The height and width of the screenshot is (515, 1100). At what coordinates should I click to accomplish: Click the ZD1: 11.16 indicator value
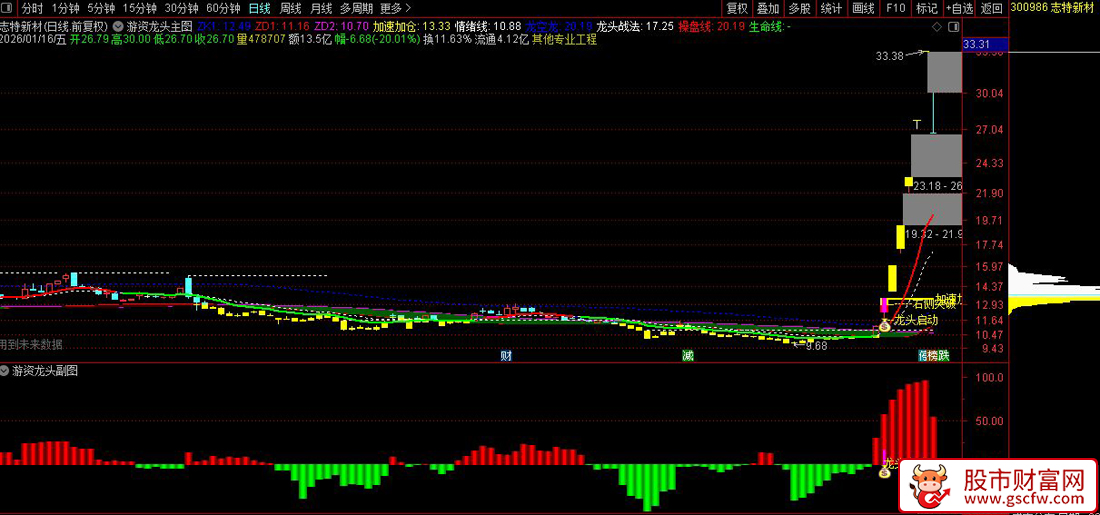pos(281,26)
